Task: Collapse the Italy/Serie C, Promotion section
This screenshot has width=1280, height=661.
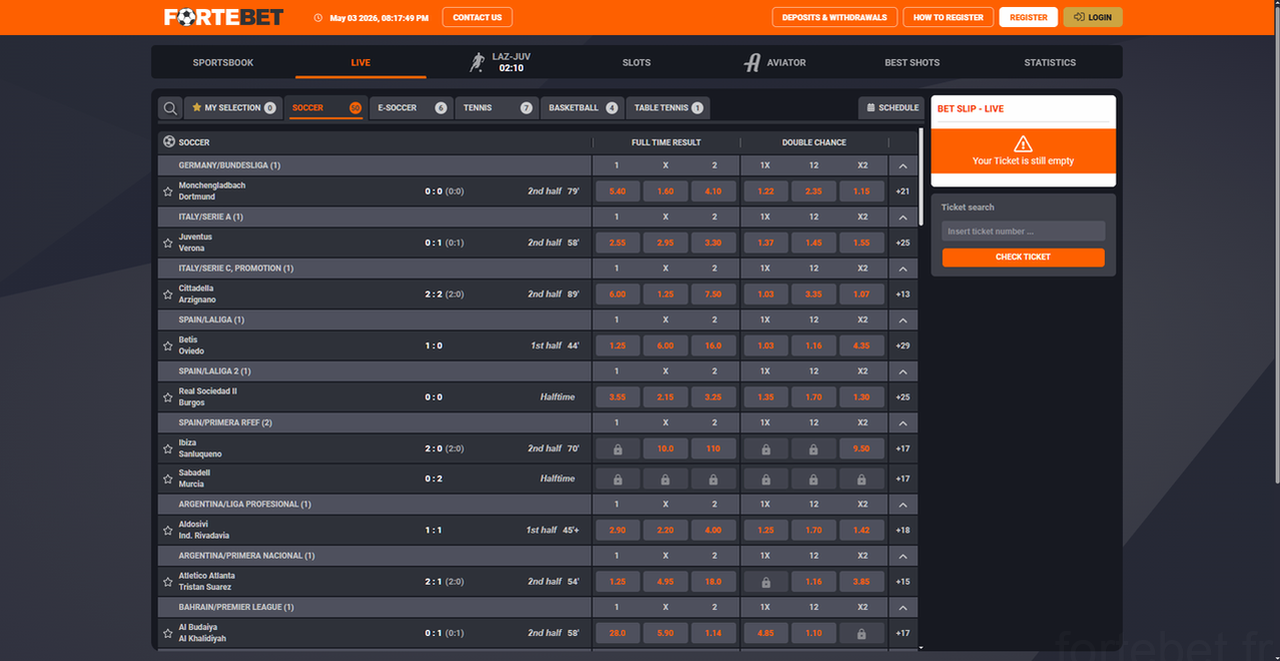Action: tap(903, 269)
